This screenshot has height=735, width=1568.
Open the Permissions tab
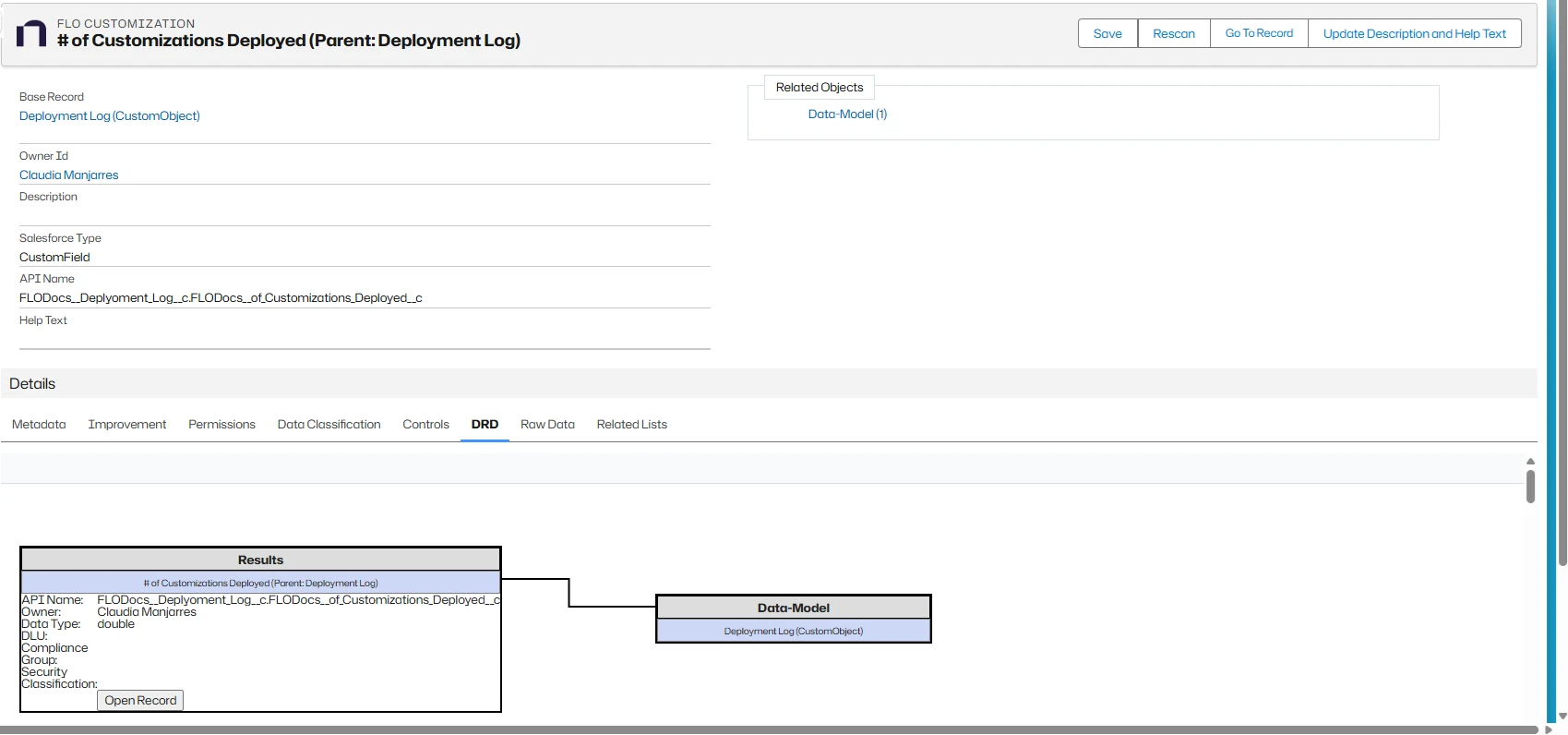(x=221, y=424)
